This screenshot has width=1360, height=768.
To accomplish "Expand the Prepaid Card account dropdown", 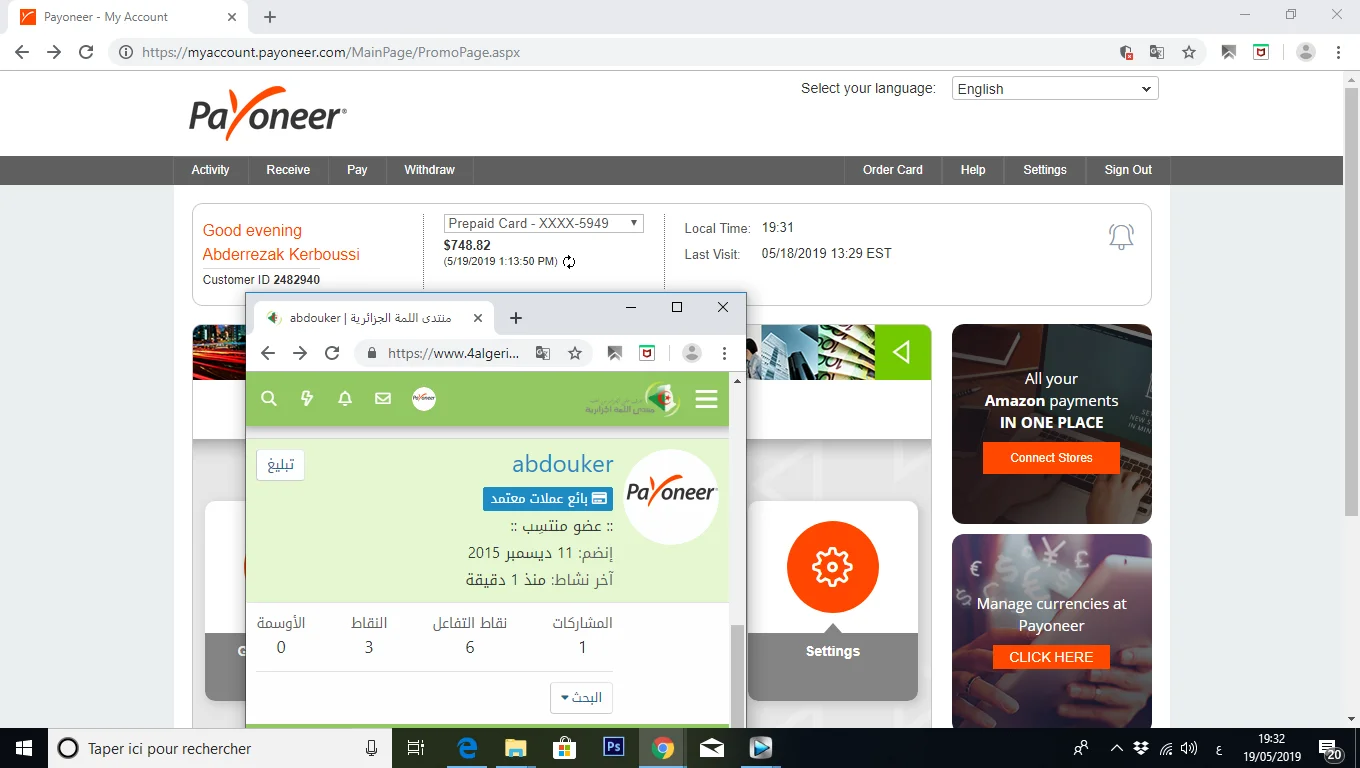I will (x=543, y=224).
